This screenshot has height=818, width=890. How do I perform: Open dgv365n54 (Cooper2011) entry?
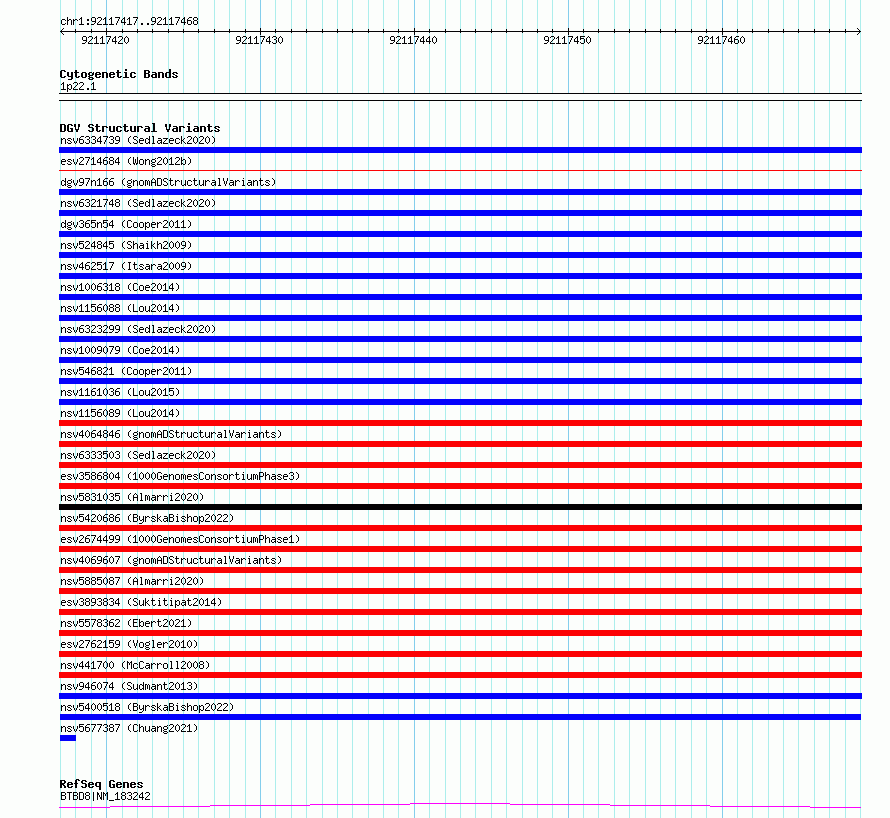point(126,224)
